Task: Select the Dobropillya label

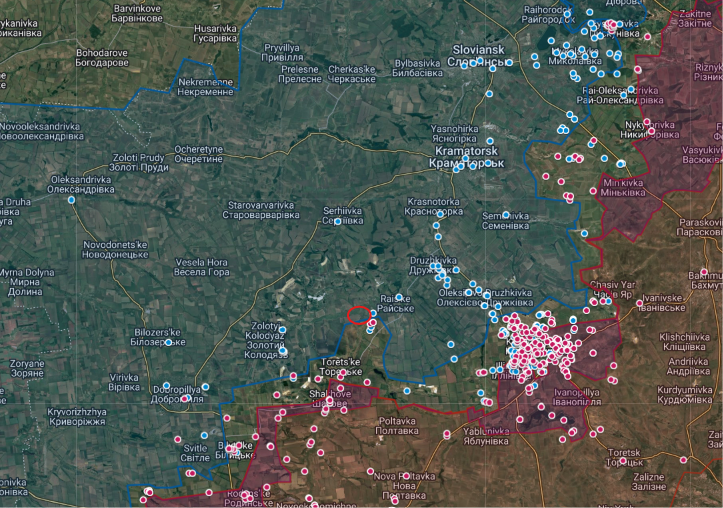Action: (177, 394)
